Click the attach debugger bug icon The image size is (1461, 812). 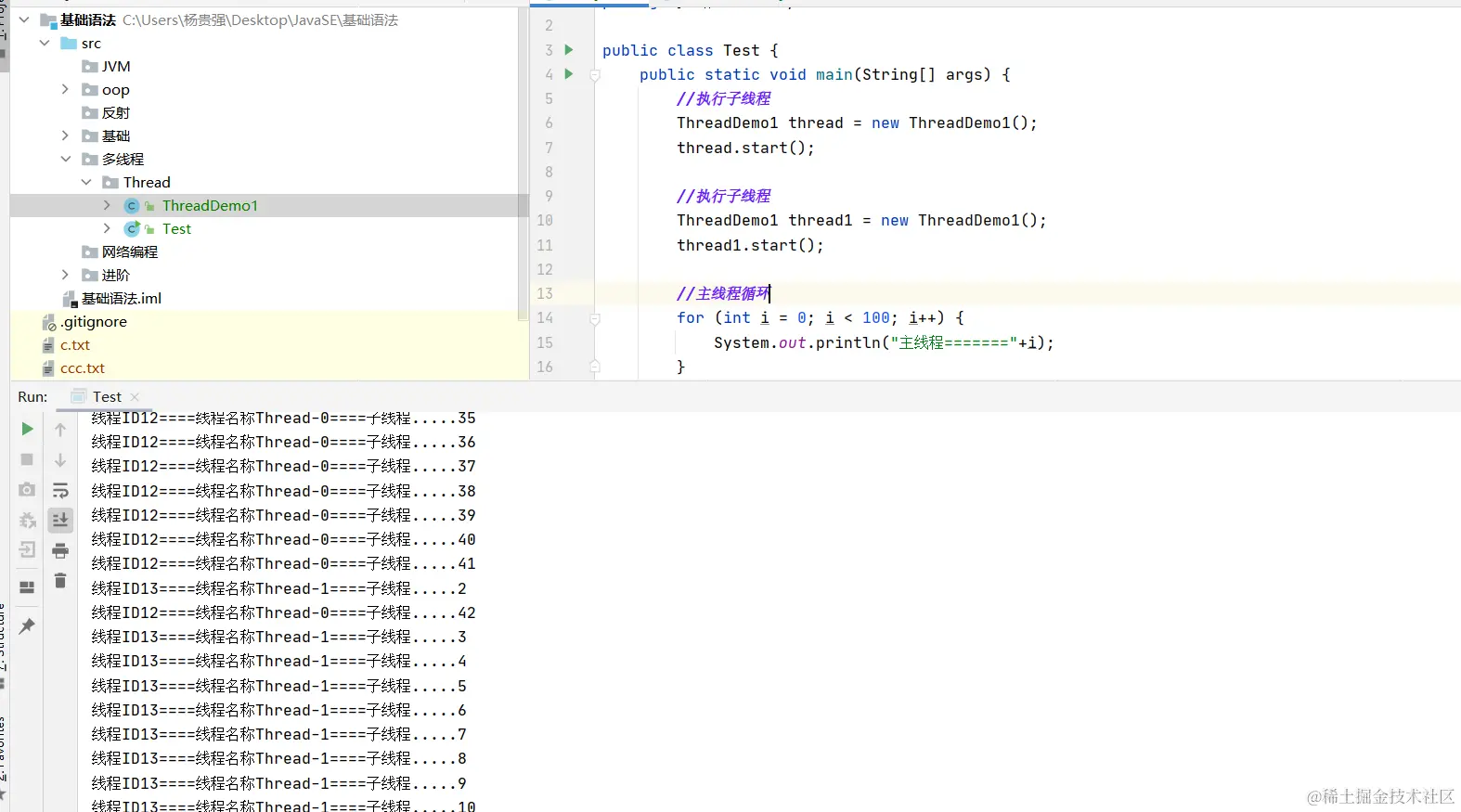(27, 520)
